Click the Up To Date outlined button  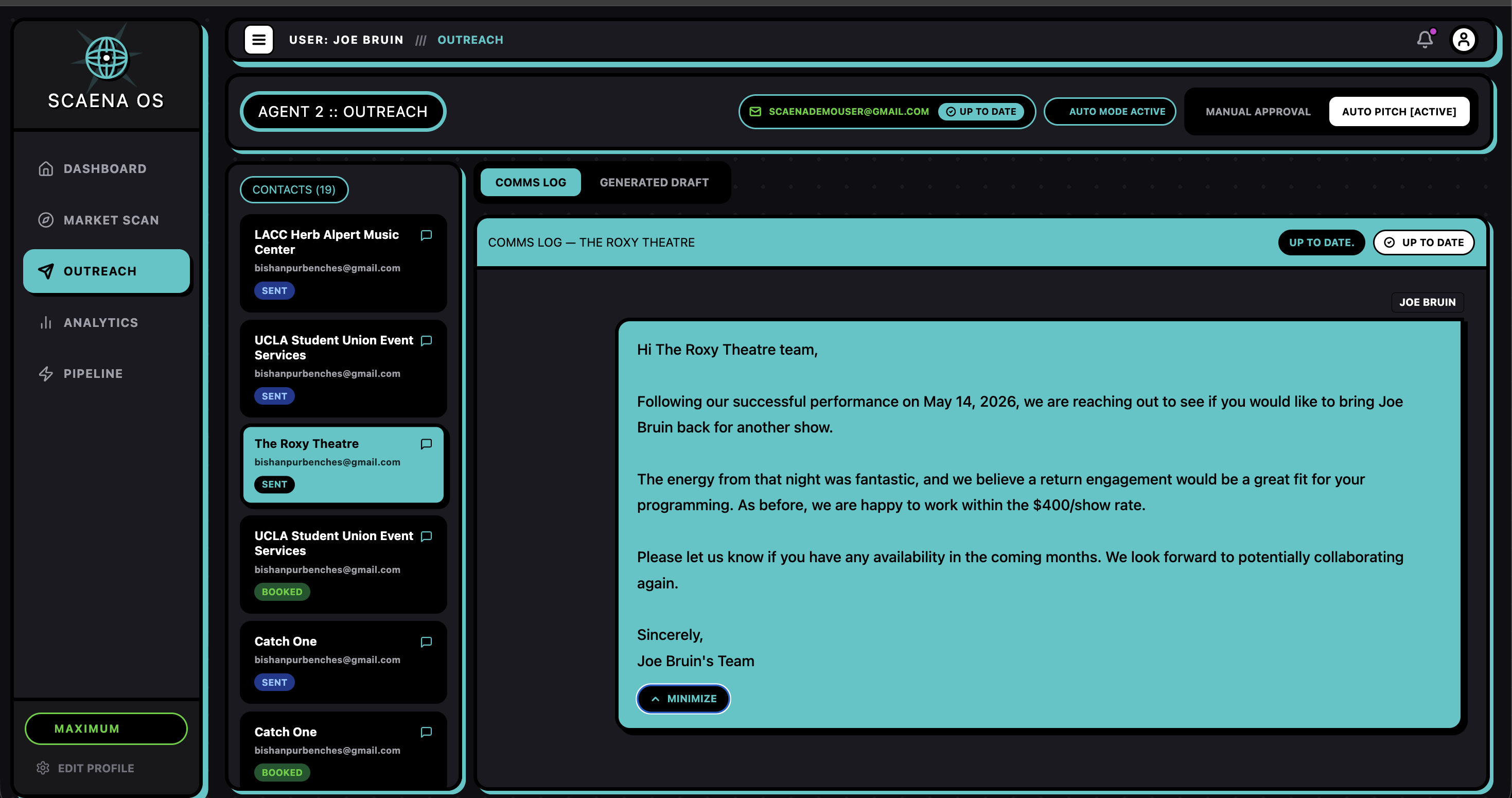[x=1423, y=242]
